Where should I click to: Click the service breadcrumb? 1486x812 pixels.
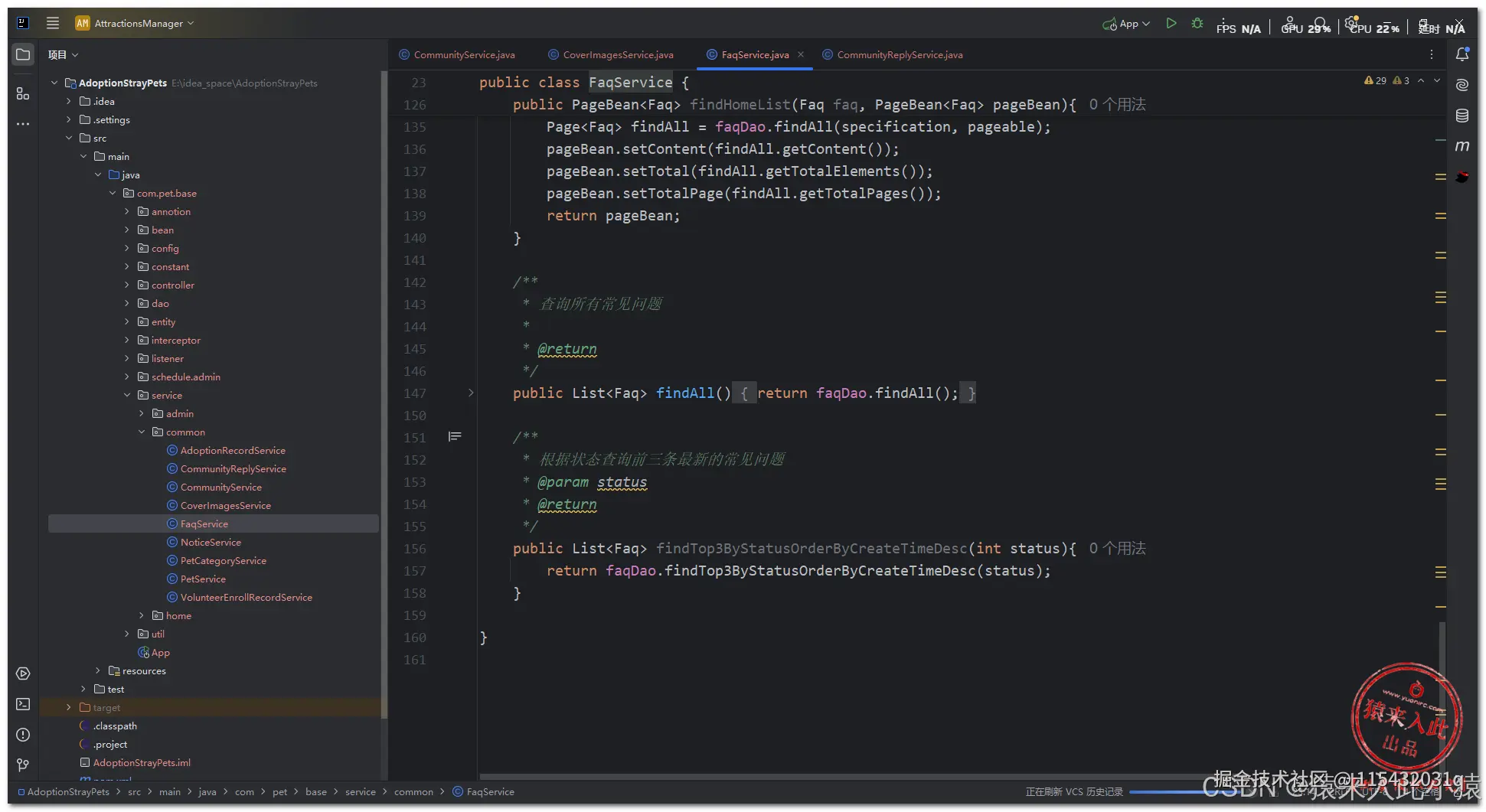coord(361,792)
